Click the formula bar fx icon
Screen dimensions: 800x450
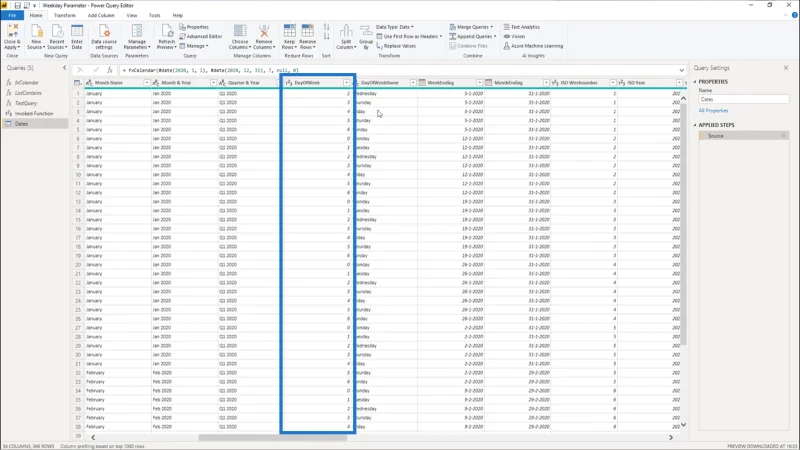click(110, 70)
